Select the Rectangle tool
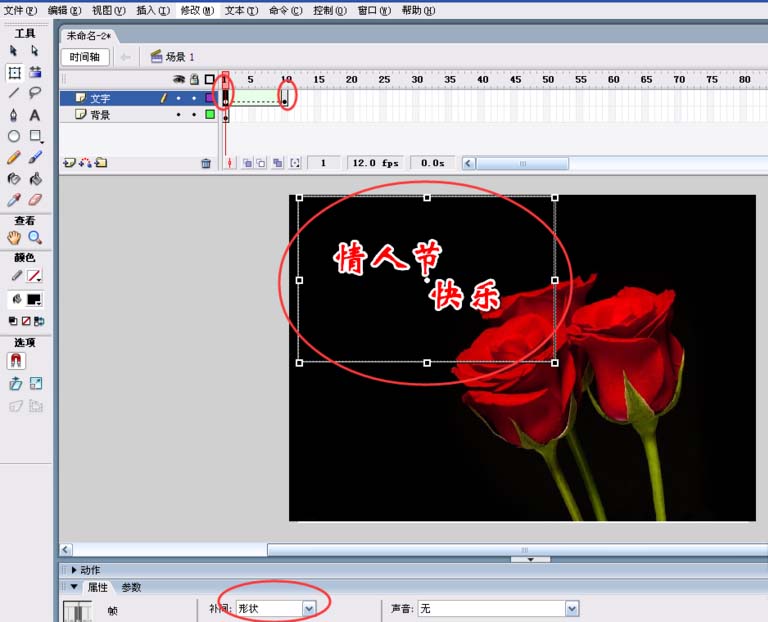Viewport: 768px width, 622px height. [x=35, y=136]
